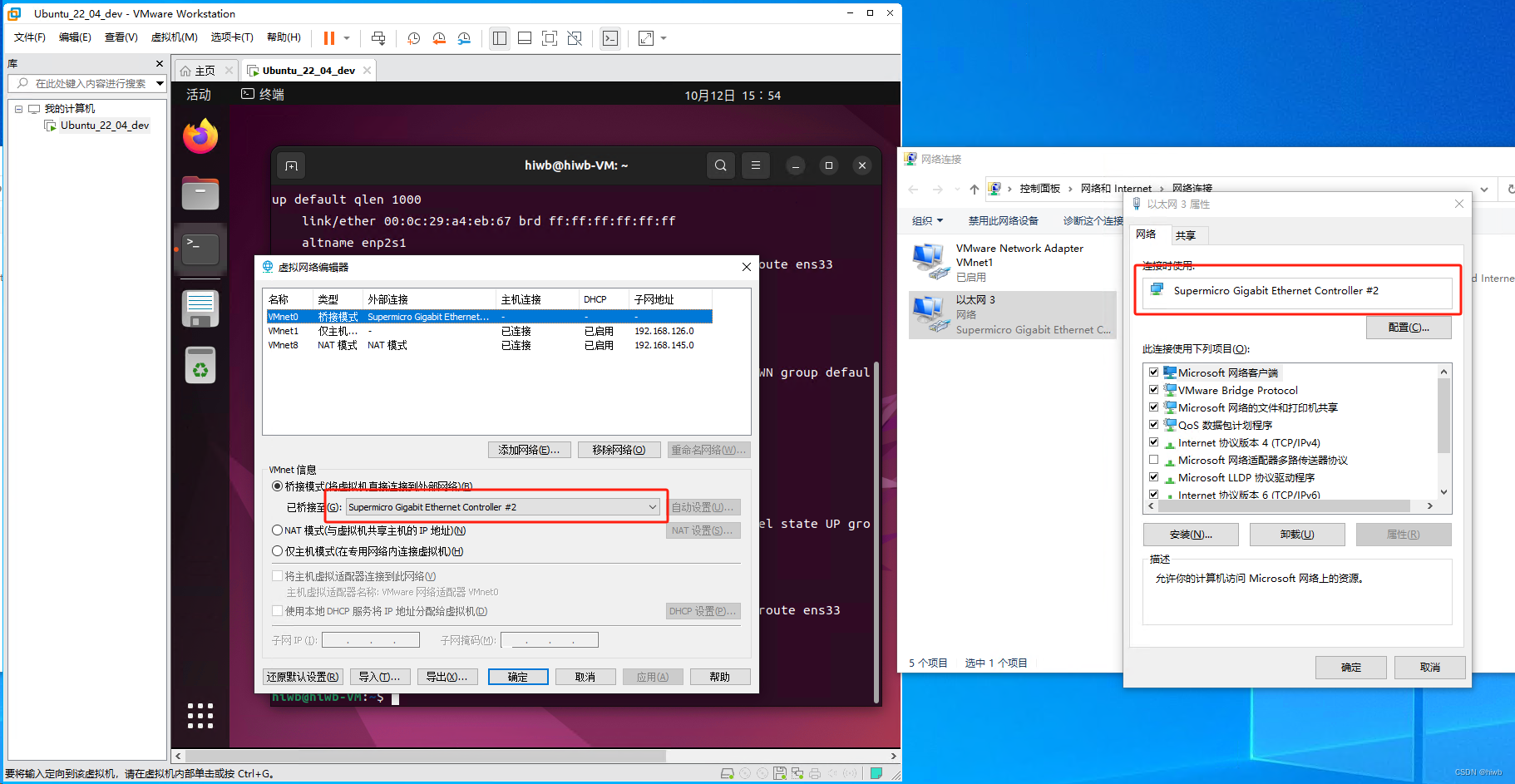This screenshot has width=1515, height=784.
Task: Click the stretch guest display icon
Action: pos(646,38)
